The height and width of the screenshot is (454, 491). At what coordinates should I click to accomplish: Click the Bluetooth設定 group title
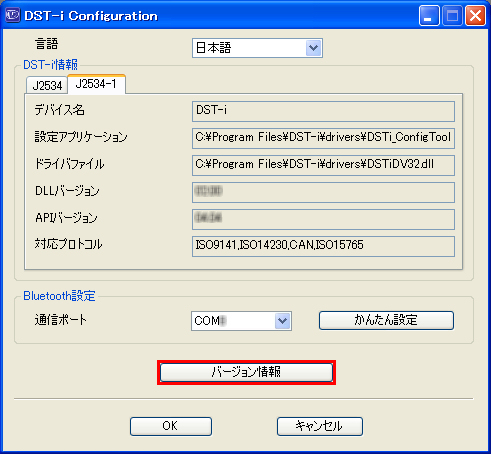point(59,296)
